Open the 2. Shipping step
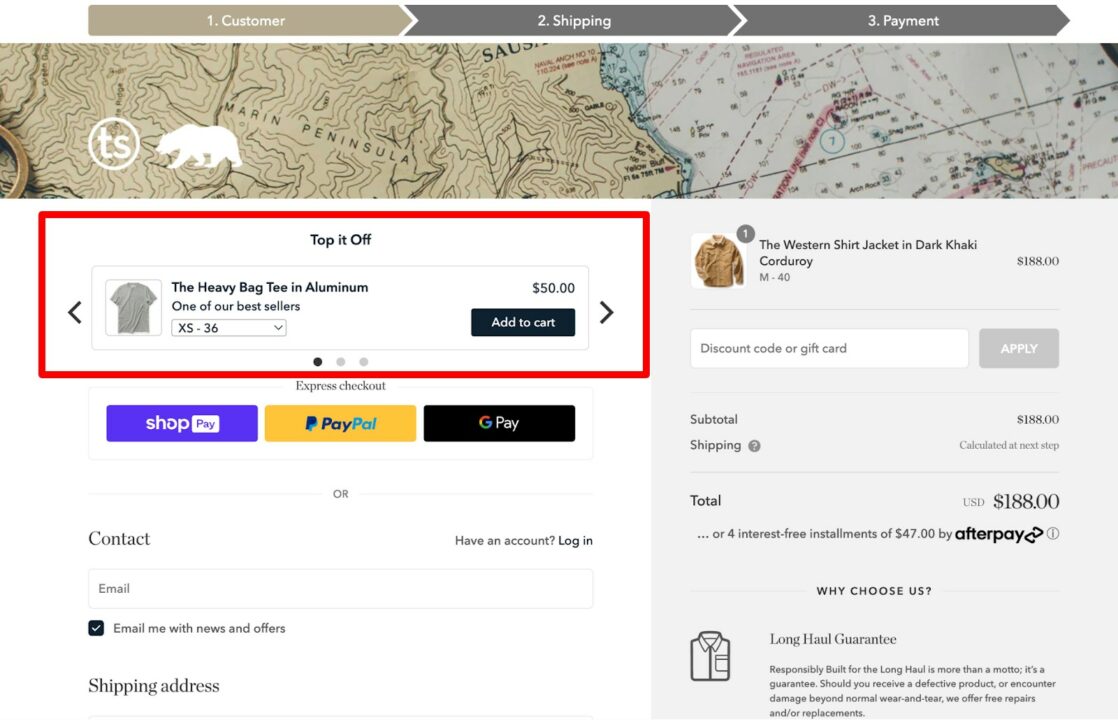Viewport: 1118px width, 720px height. [574, 21]
